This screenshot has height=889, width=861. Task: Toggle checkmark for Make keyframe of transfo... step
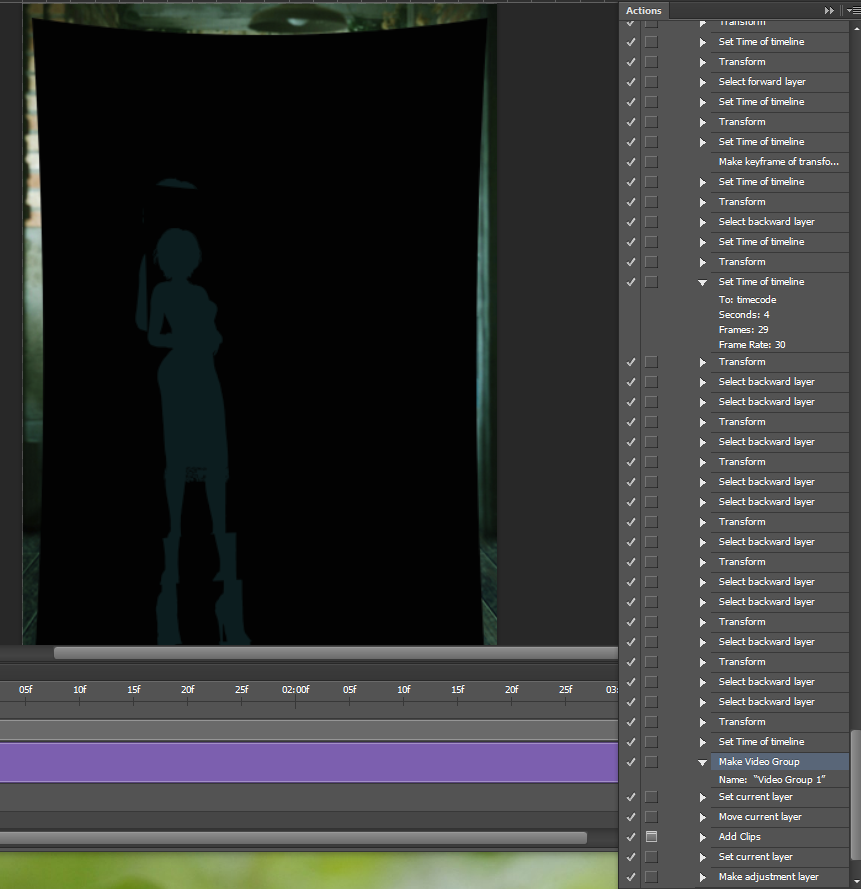[x=630, y=162]
